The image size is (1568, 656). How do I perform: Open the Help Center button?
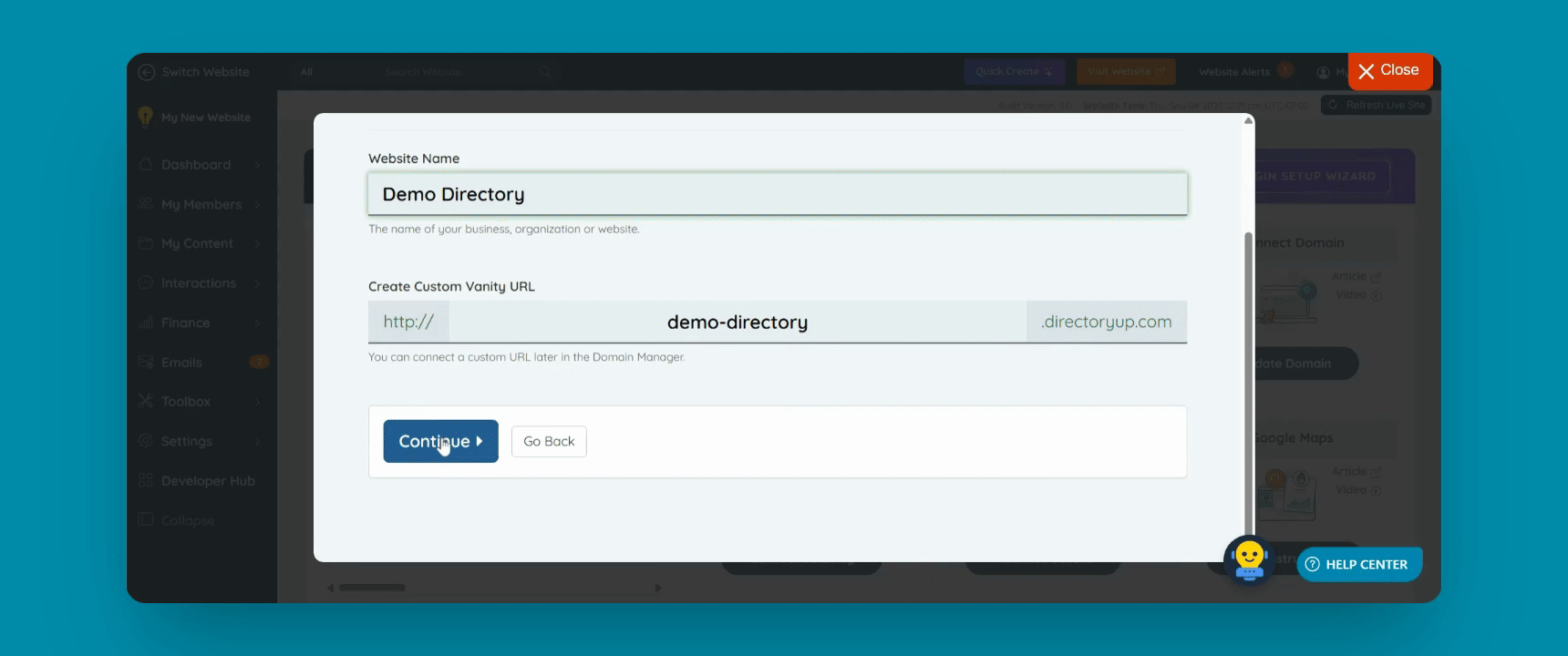click(x=1358, y=564)
